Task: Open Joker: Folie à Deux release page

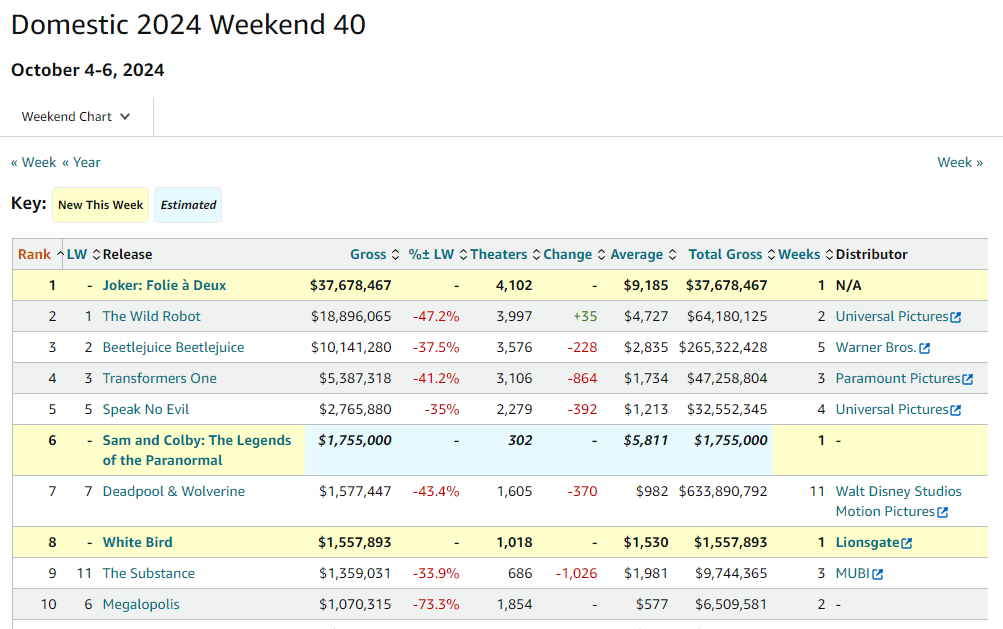Action: click(164, 285)
